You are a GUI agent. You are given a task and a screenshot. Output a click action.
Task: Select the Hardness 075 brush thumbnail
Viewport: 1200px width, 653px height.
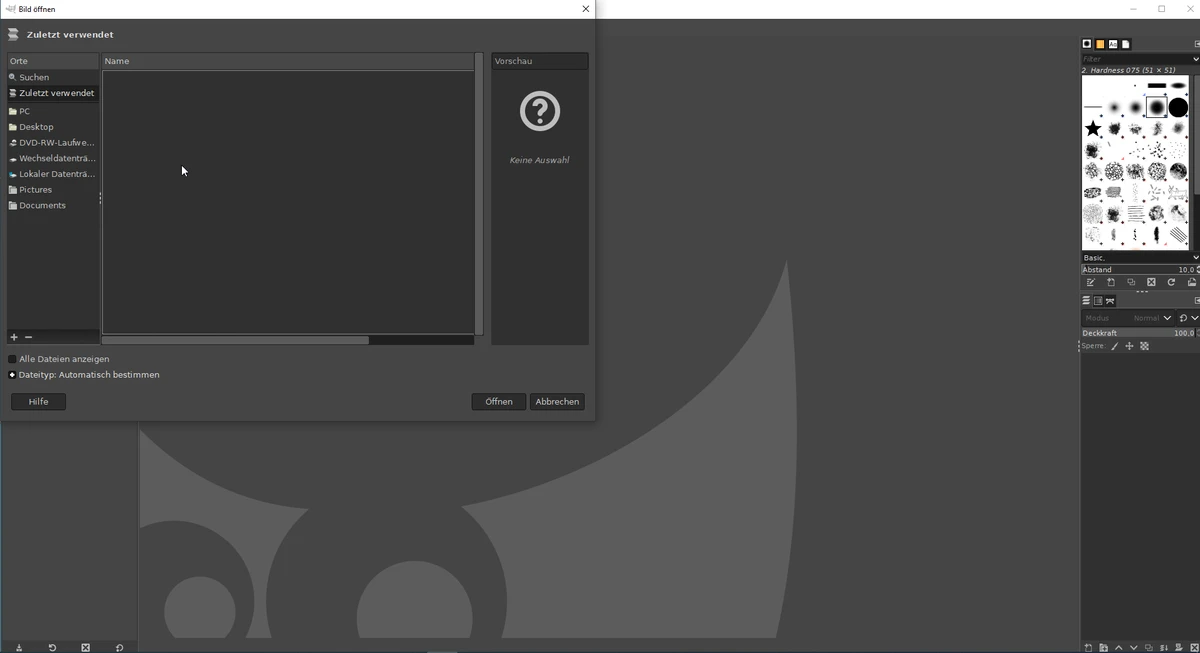pos(1157,107)
